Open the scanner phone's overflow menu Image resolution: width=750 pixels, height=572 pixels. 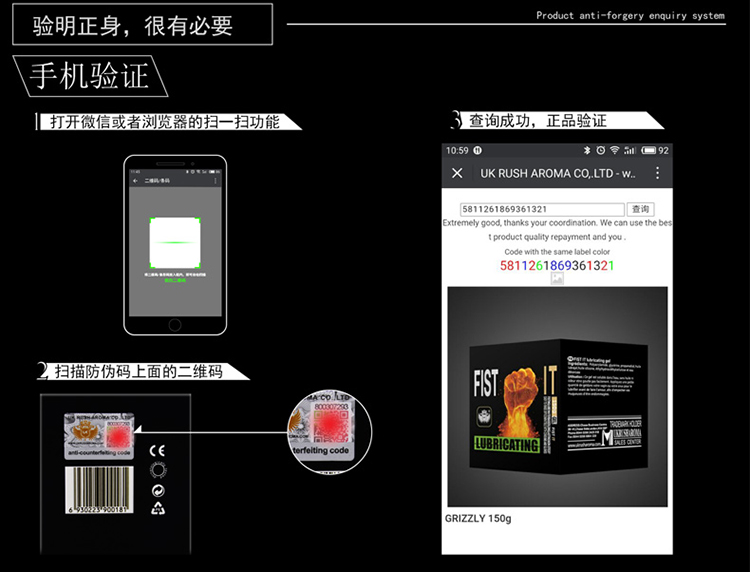[215, 181]
